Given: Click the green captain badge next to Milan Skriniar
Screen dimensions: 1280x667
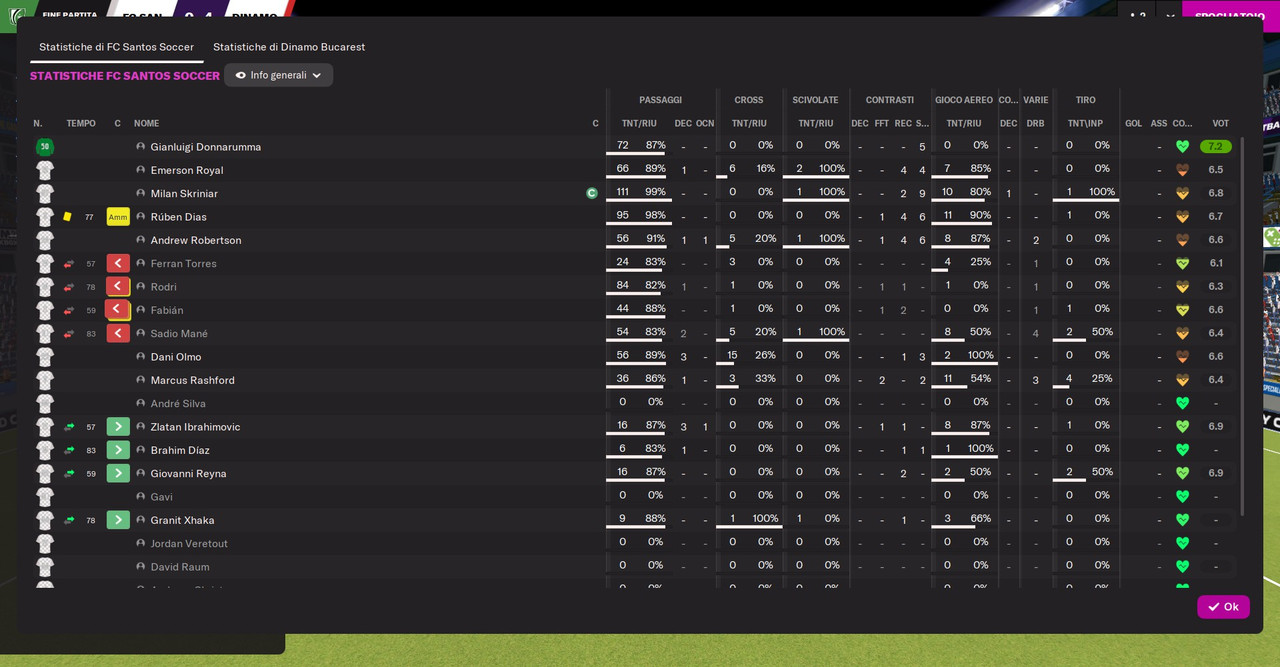Looking at the screenshot, I should coord(592,193).
